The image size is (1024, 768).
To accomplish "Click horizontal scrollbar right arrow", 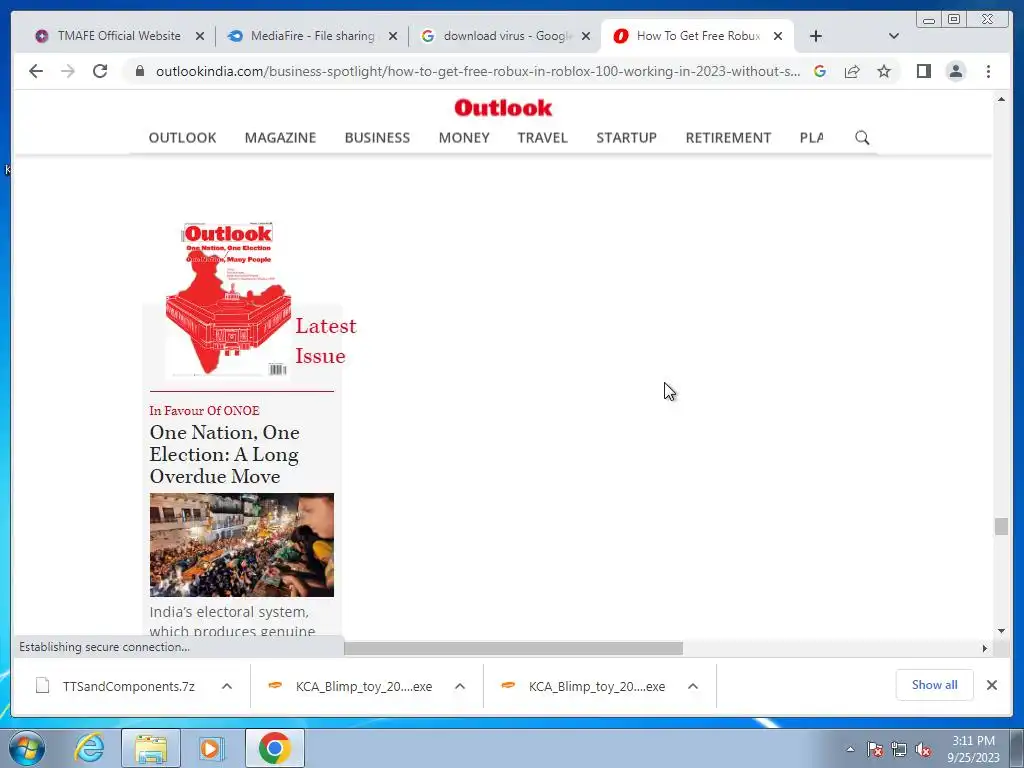I will tap(985, 648).
